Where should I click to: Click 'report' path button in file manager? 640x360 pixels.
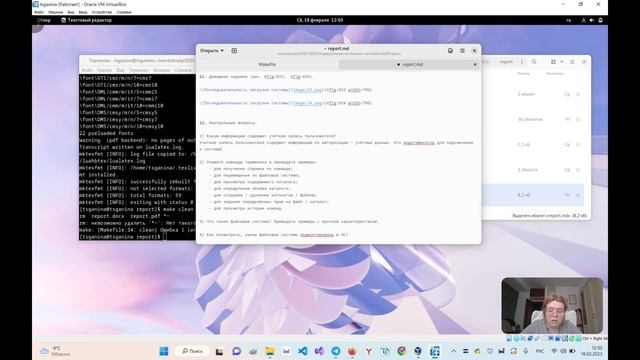pyautogui.click(x=506, y=62)
